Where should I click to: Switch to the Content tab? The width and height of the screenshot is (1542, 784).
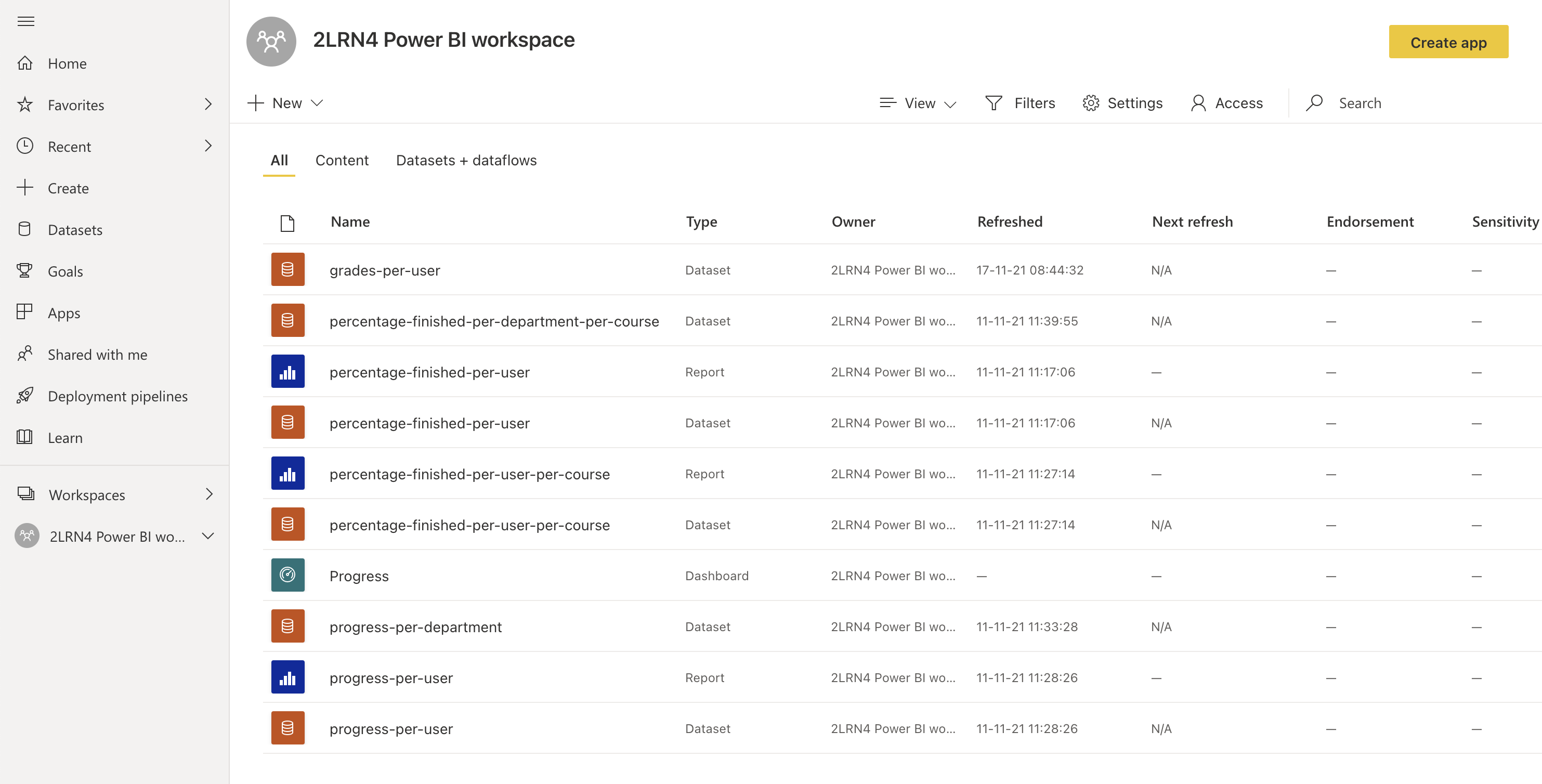pos(342,161)
